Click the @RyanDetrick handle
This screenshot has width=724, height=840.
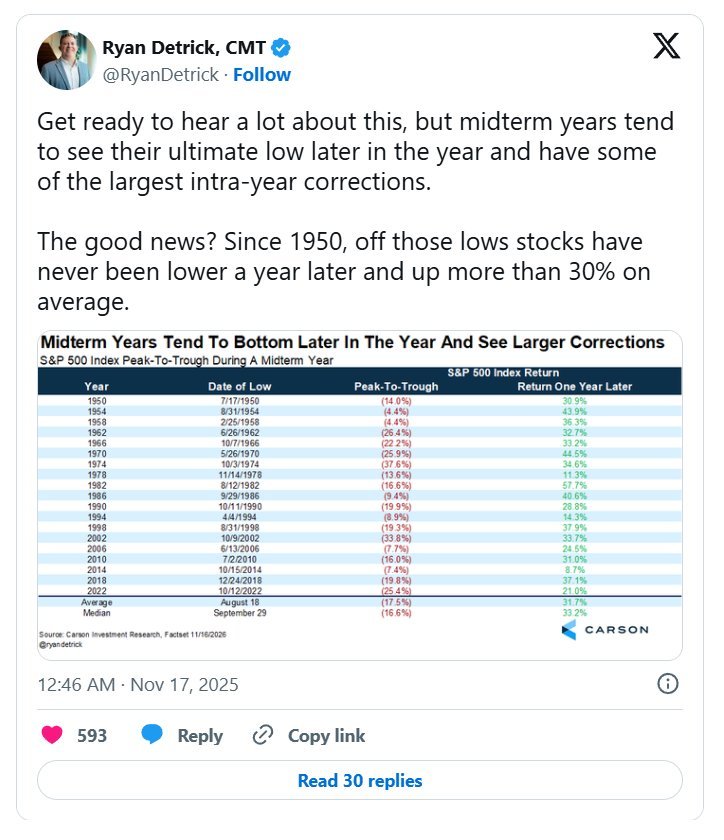pyautogui.click(x=160, y=74)
